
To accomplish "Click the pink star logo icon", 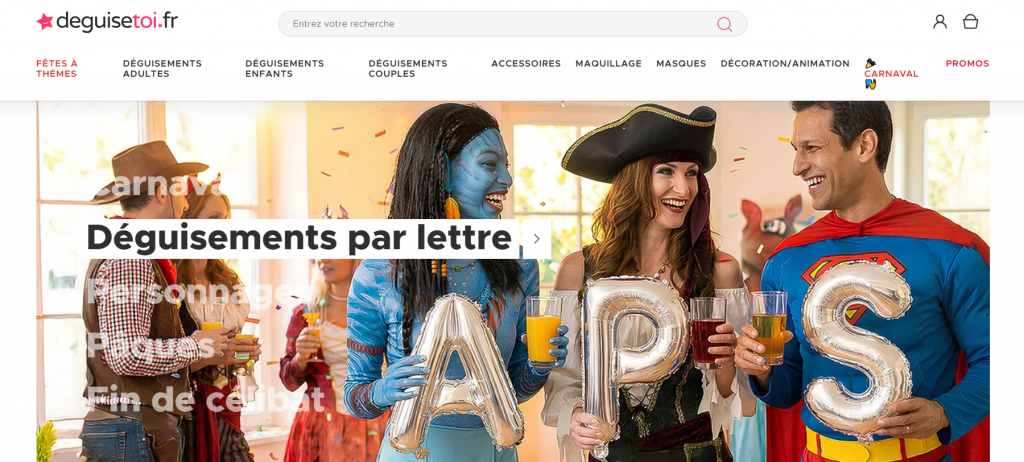I will (x=45, y=22).
